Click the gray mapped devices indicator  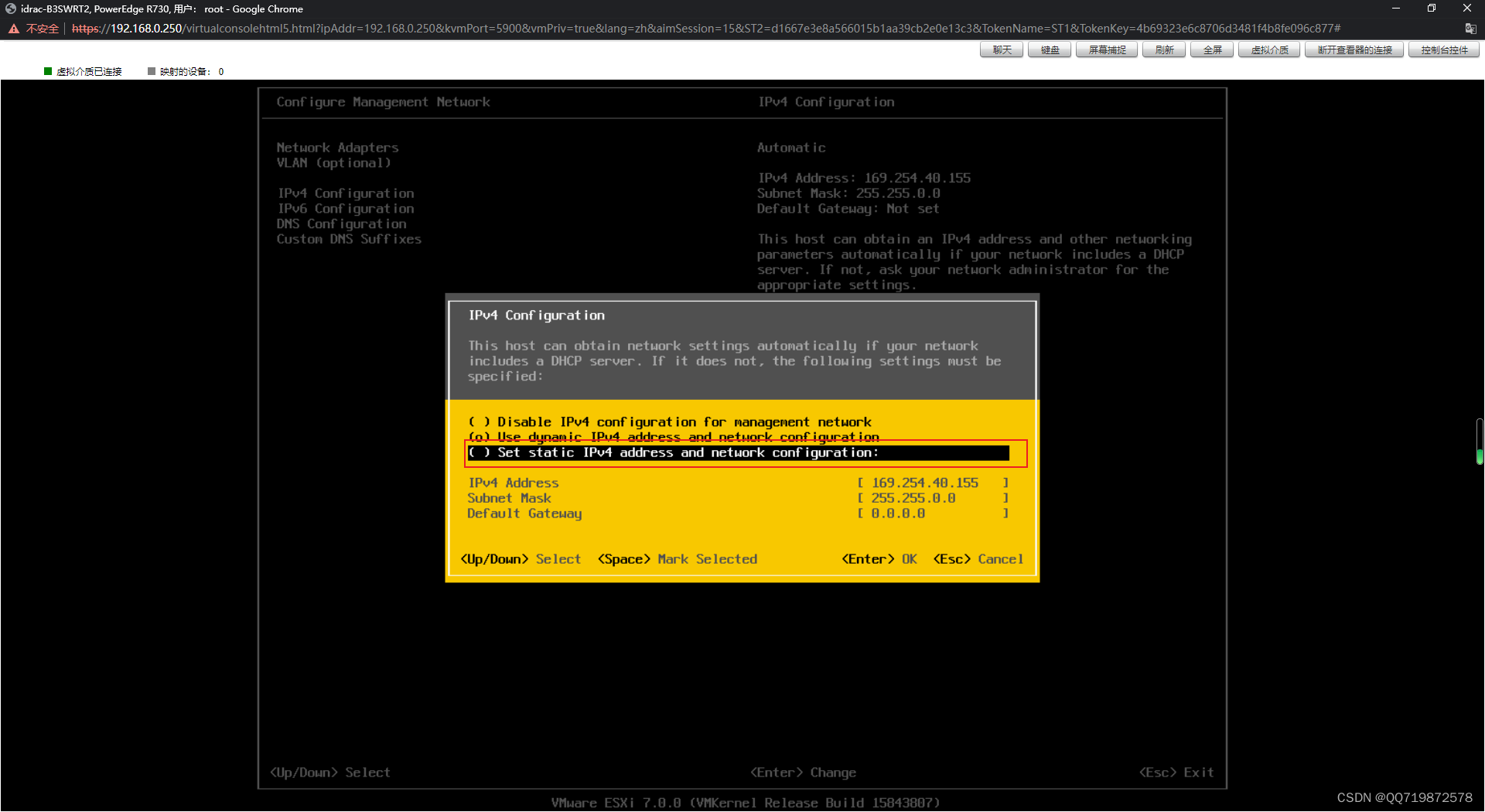tap(152, 71)
